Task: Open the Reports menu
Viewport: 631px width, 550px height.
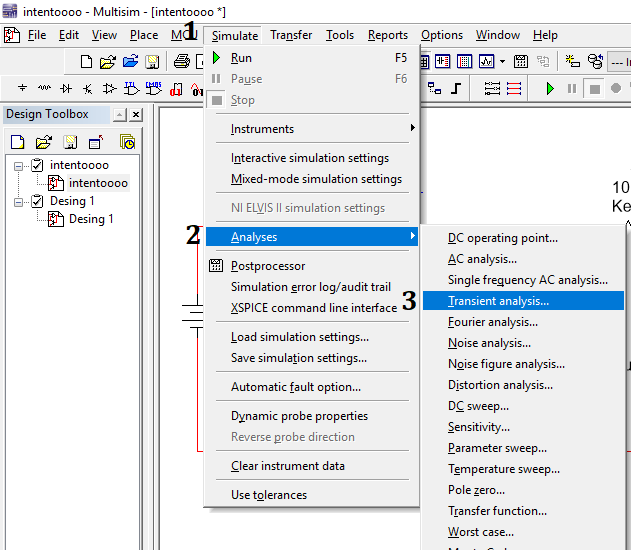Action: pos(388,35)
